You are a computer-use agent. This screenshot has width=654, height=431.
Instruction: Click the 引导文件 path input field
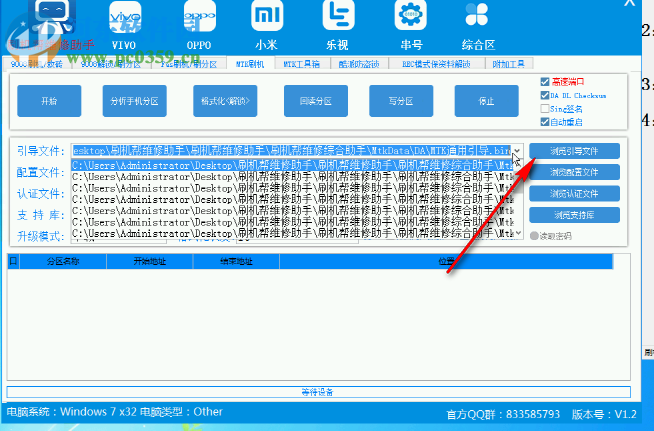point(292,151)
